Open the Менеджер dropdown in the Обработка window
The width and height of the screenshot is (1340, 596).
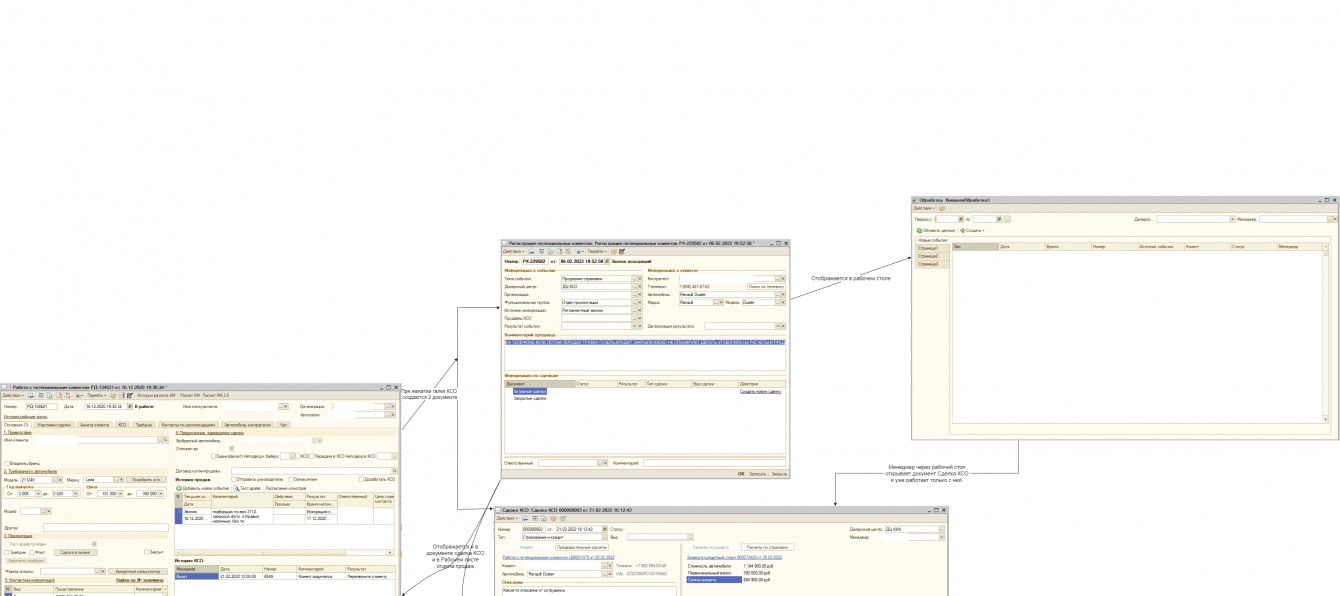click(x=1329, y=219)
